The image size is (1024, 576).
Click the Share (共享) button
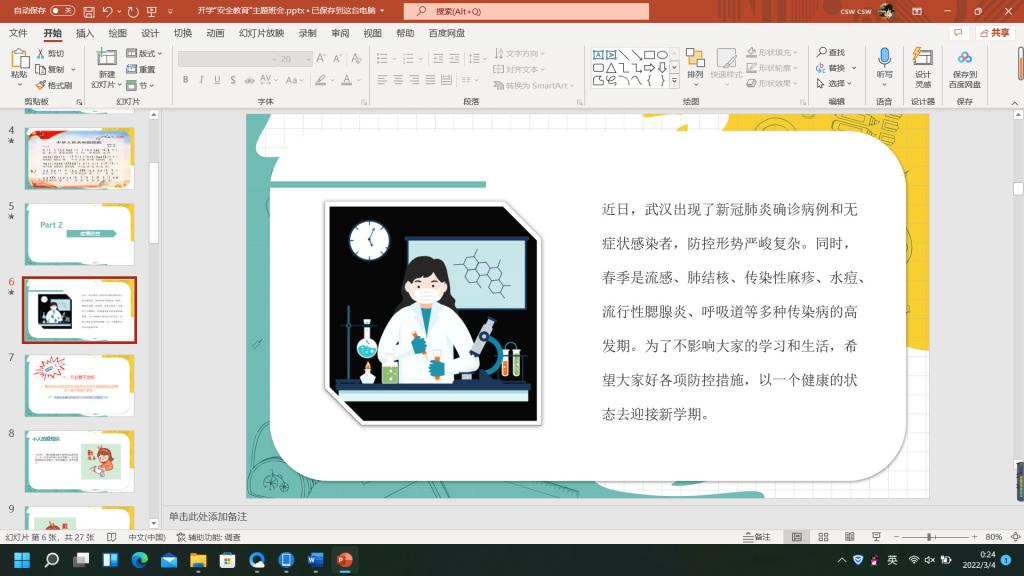click(995, 33)
